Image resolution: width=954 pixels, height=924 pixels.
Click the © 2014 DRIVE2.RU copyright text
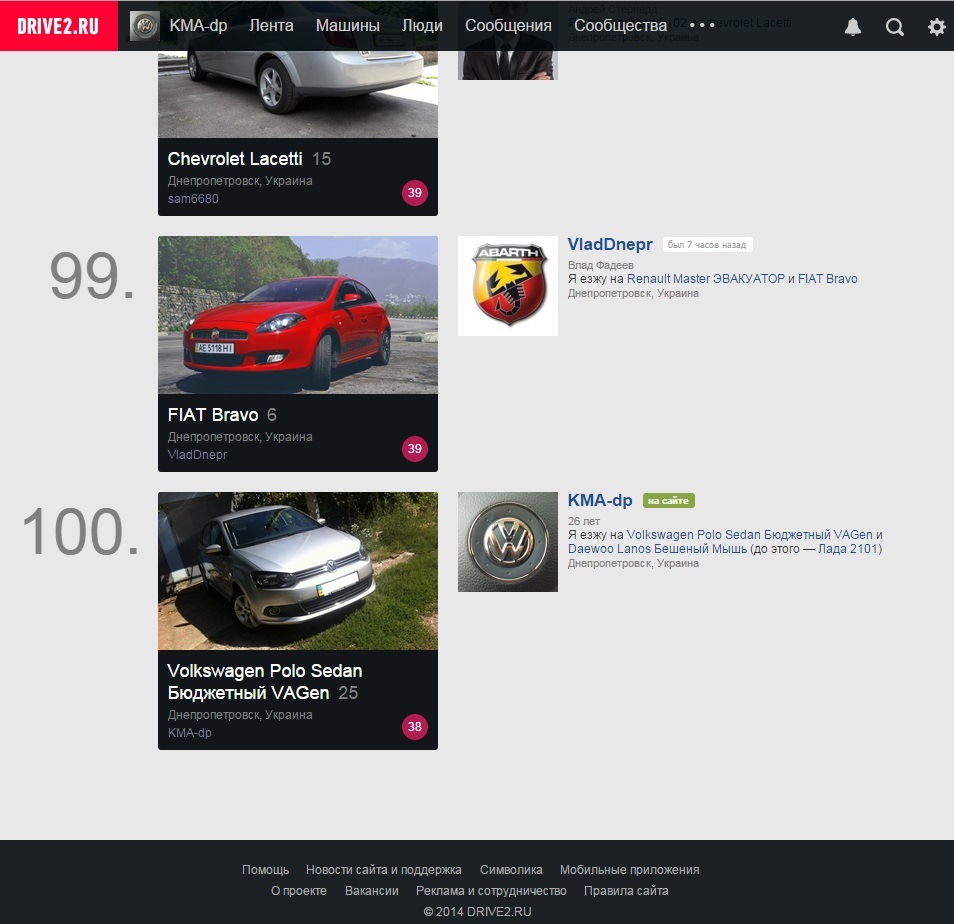478,911
